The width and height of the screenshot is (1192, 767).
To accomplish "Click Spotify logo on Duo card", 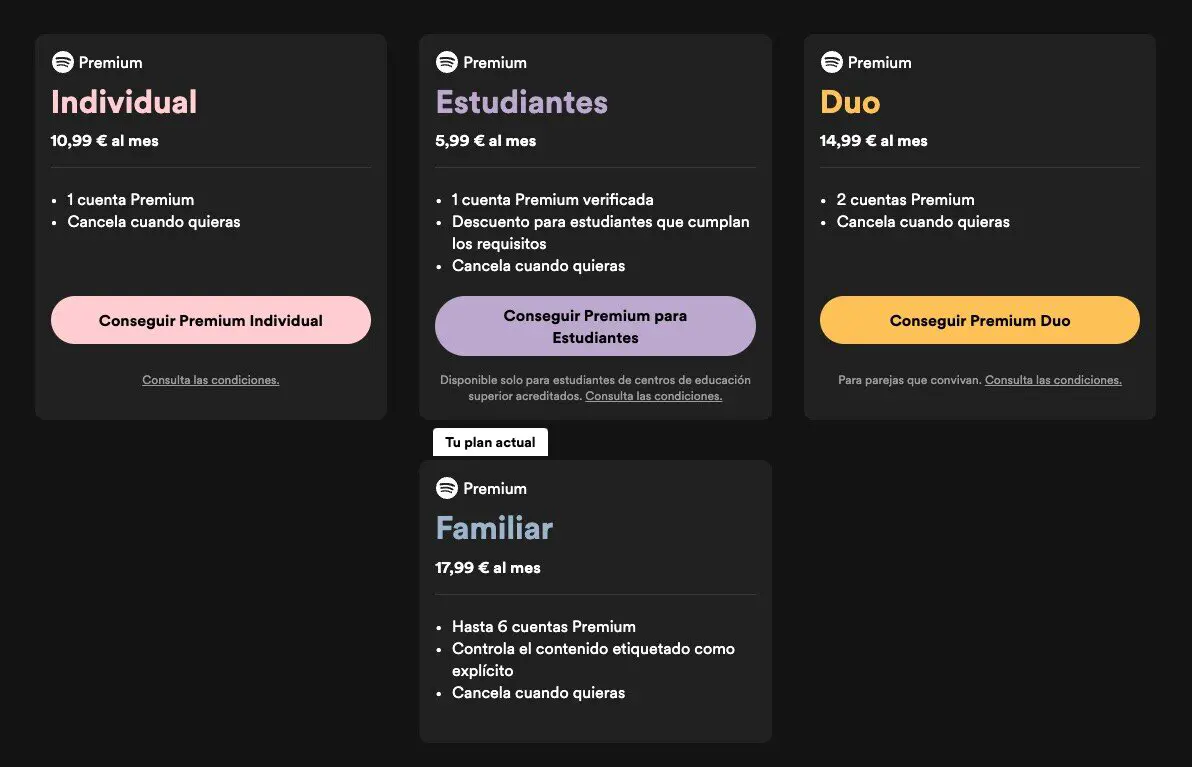I will pos(832,62).
